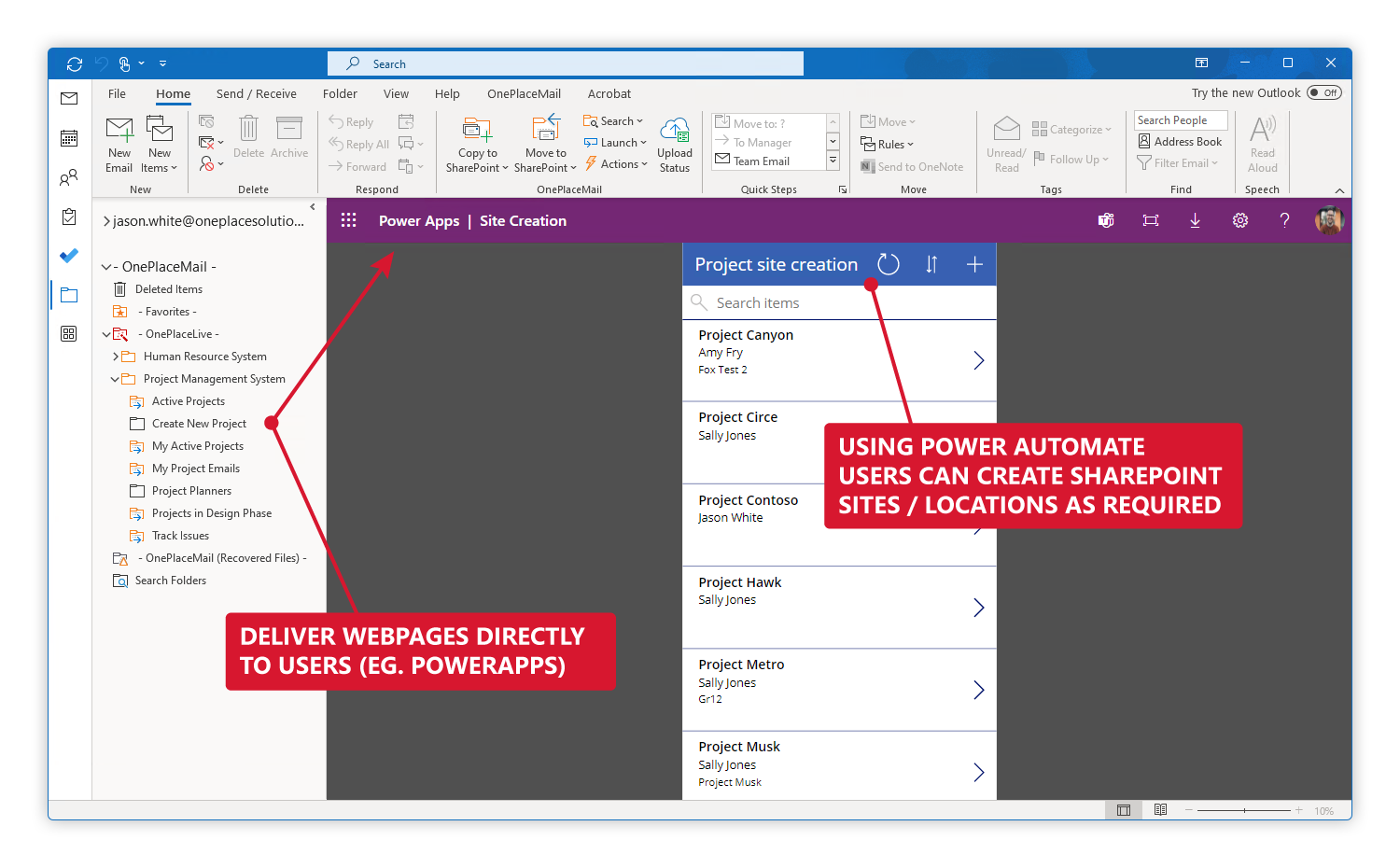Switch to Normal view in status bar
1400x868 pixels.
(x=1124, y=810)
